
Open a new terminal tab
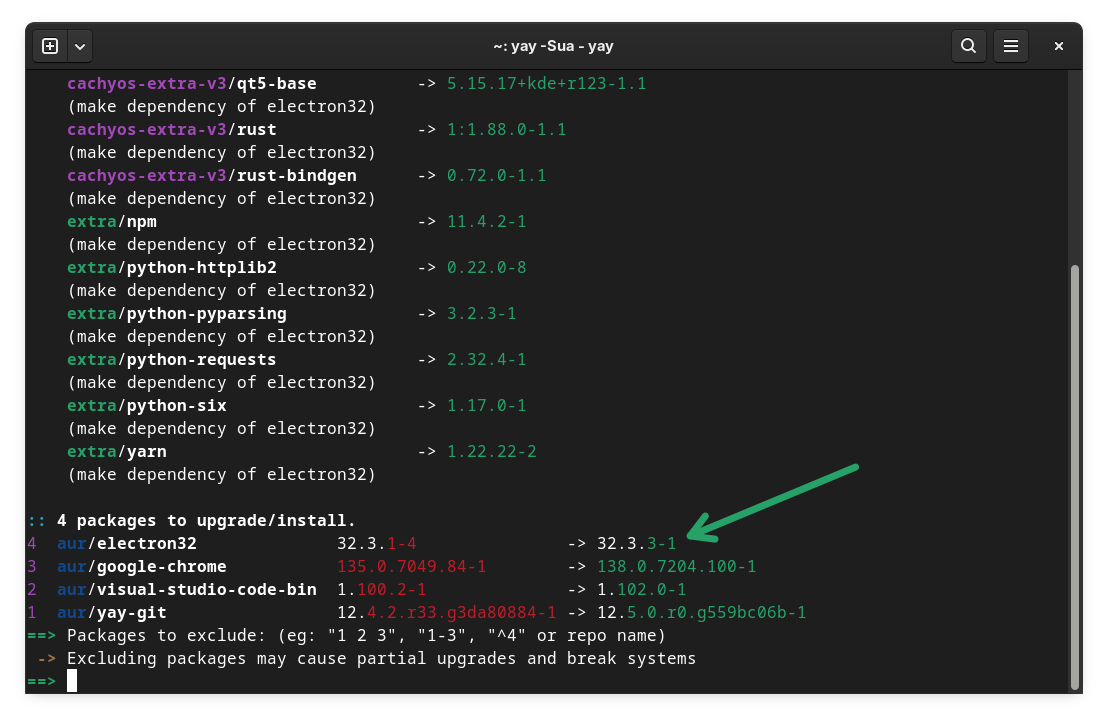click(x=49, y=45)
